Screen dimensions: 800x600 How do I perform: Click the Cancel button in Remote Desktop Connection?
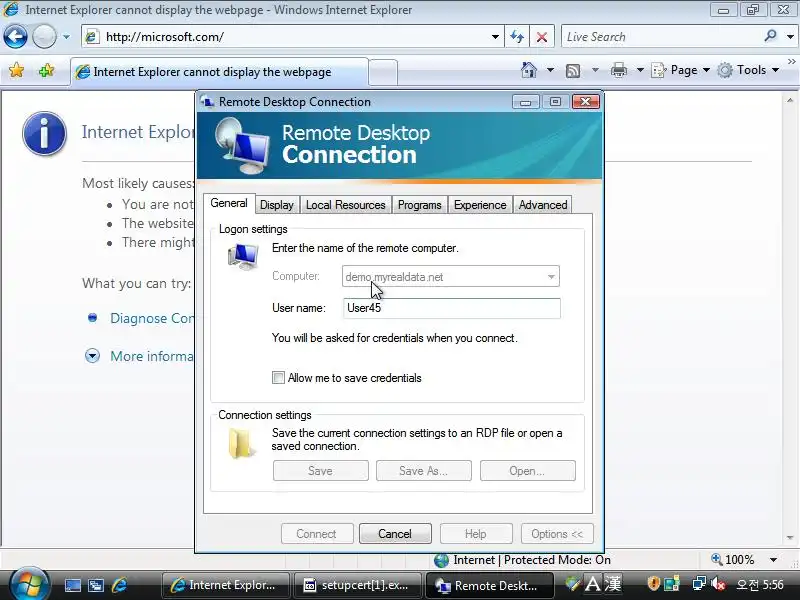395,534
